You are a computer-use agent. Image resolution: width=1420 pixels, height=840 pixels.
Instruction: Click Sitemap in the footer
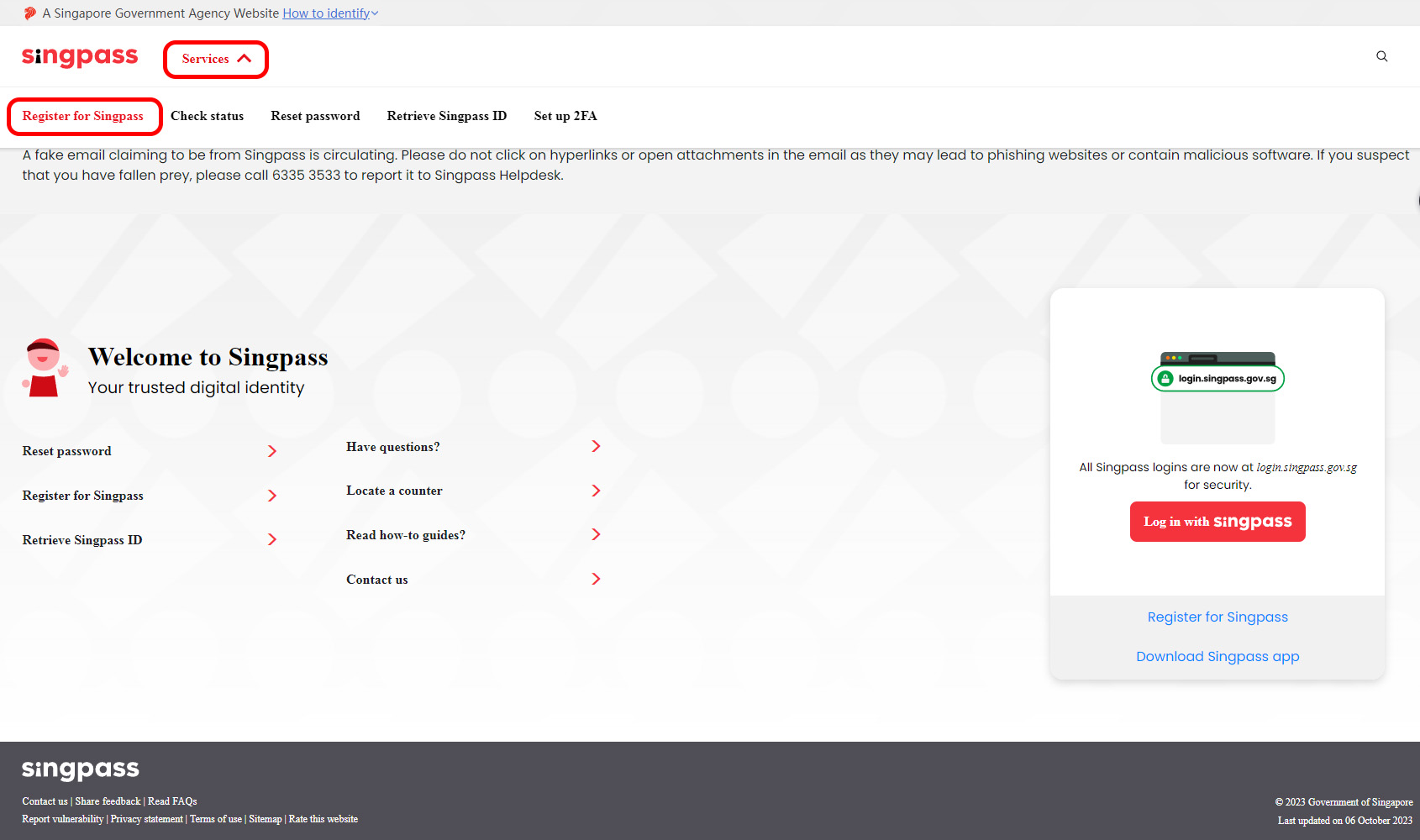coord(266,819)
